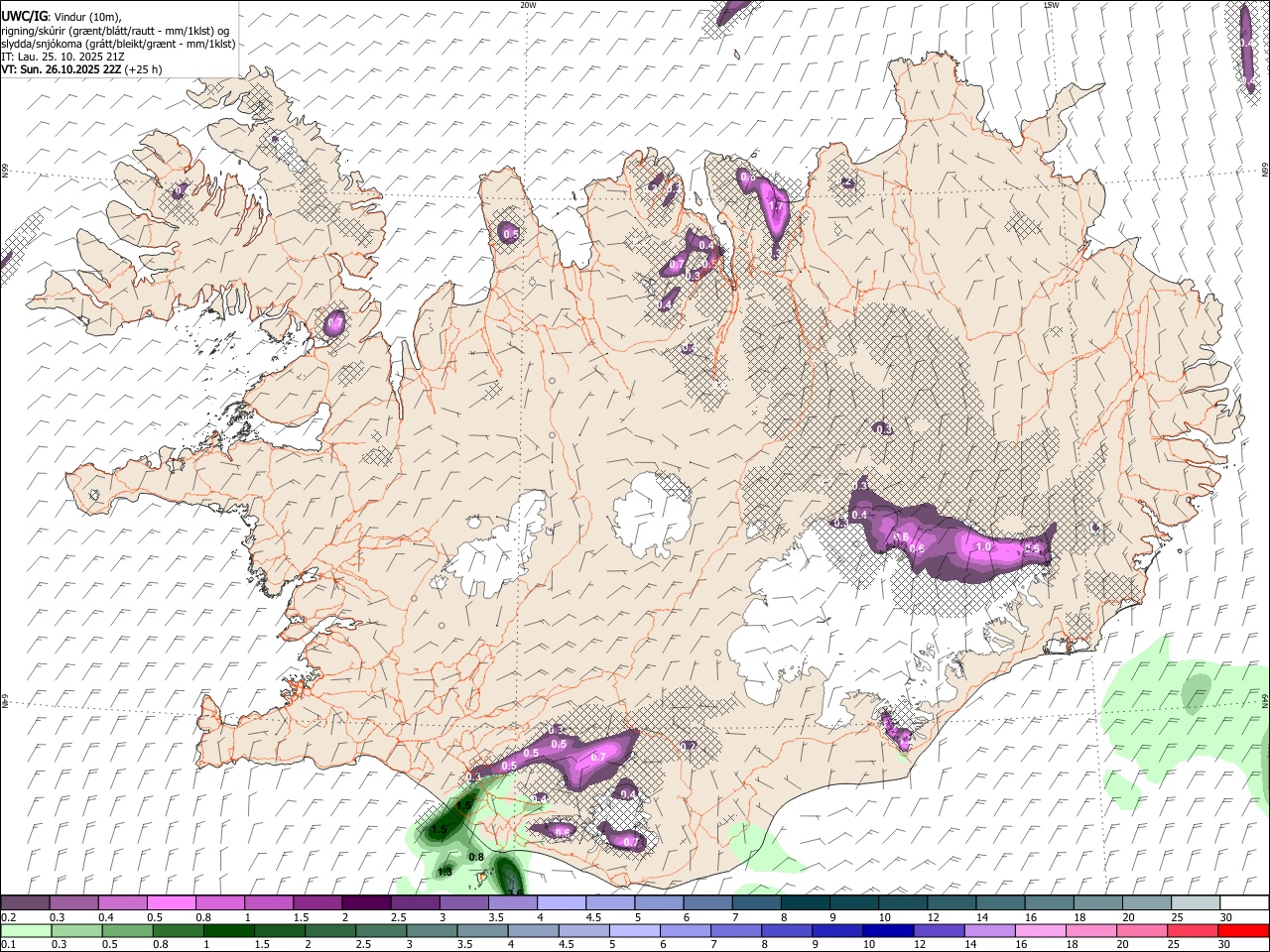The width and height of the screenshot is (1270, 952).
Task: Click the "20W" longitude label
Action: (x=528, y=5)
